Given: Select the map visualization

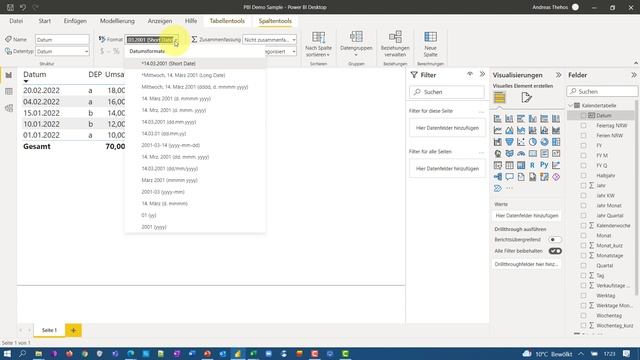Looking at the screenshot, I should pos(498,154).
